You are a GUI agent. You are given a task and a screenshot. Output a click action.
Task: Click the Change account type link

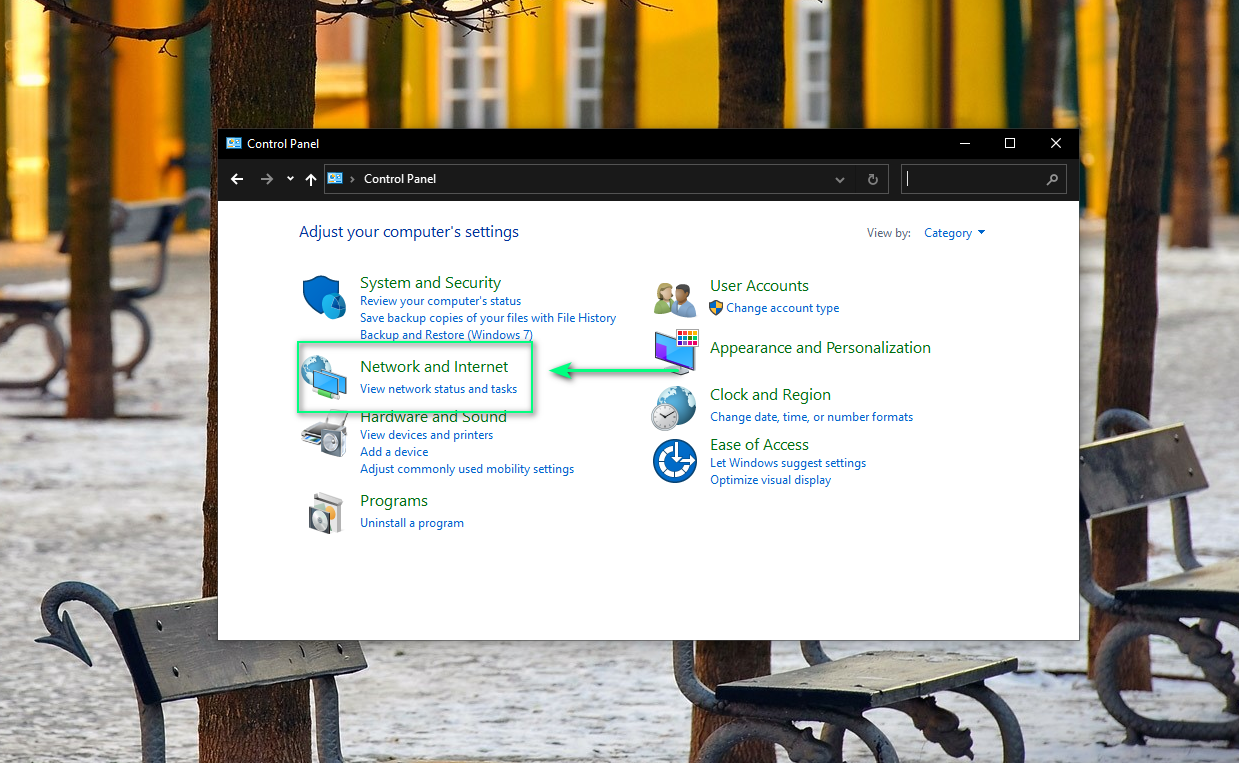point(782,308)
